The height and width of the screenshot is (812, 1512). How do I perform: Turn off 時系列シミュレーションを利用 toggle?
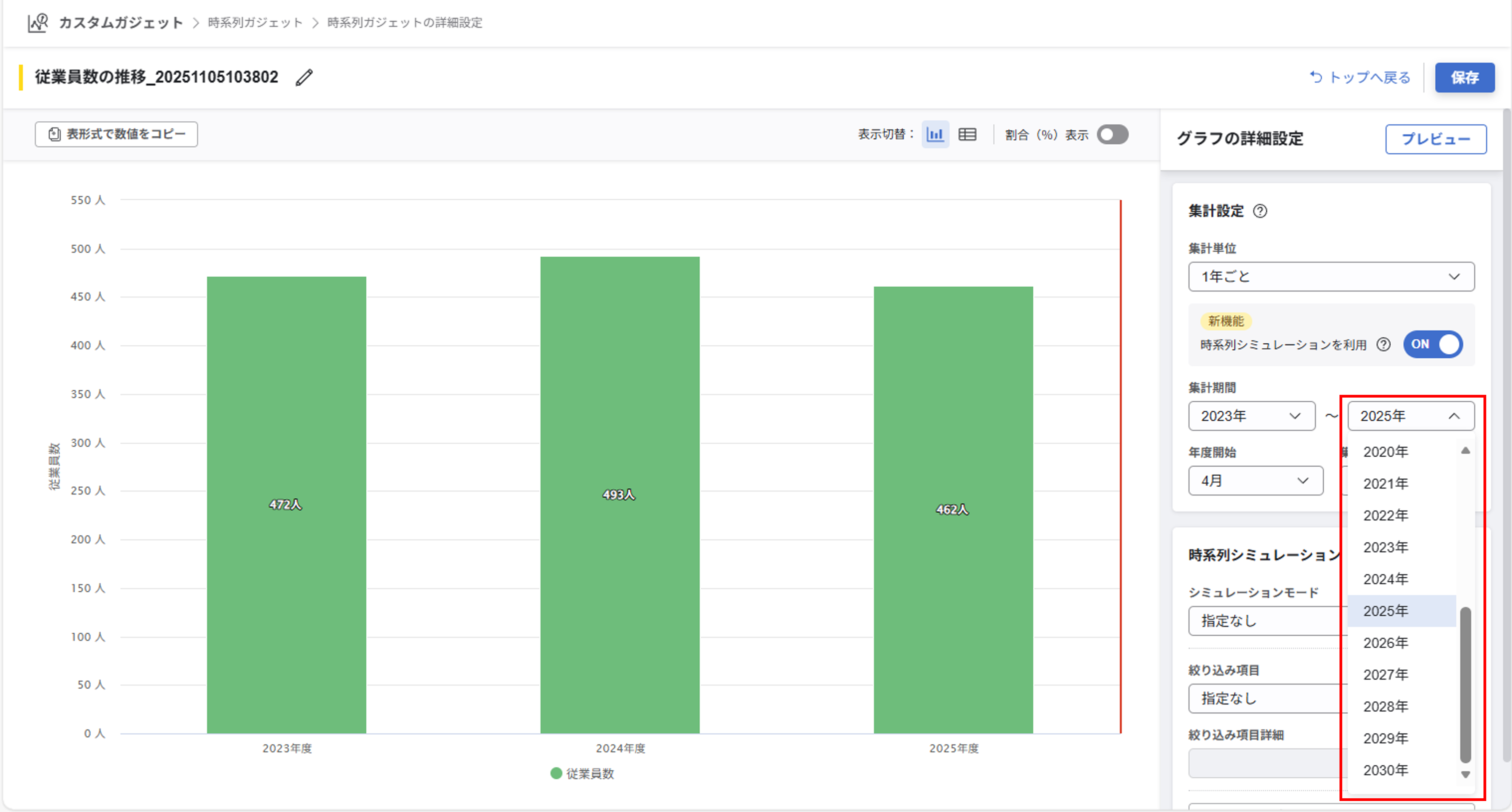pos(1433,345)
